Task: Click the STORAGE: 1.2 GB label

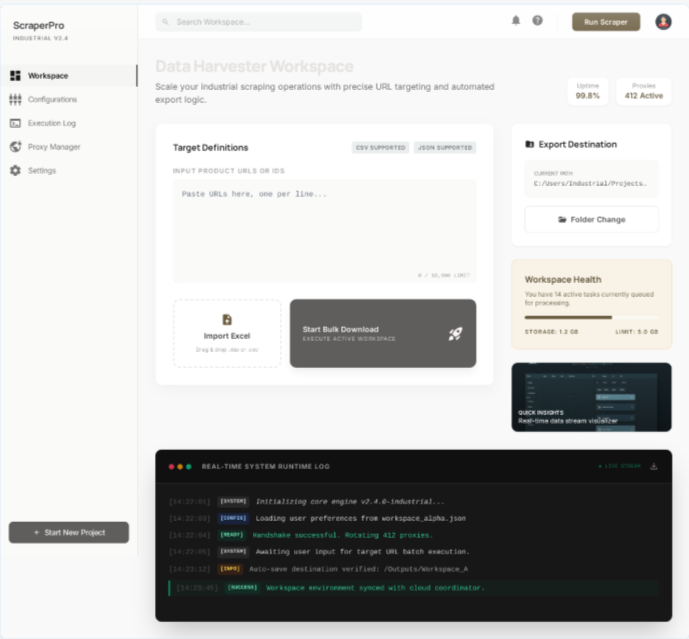Action: point(551,332)
